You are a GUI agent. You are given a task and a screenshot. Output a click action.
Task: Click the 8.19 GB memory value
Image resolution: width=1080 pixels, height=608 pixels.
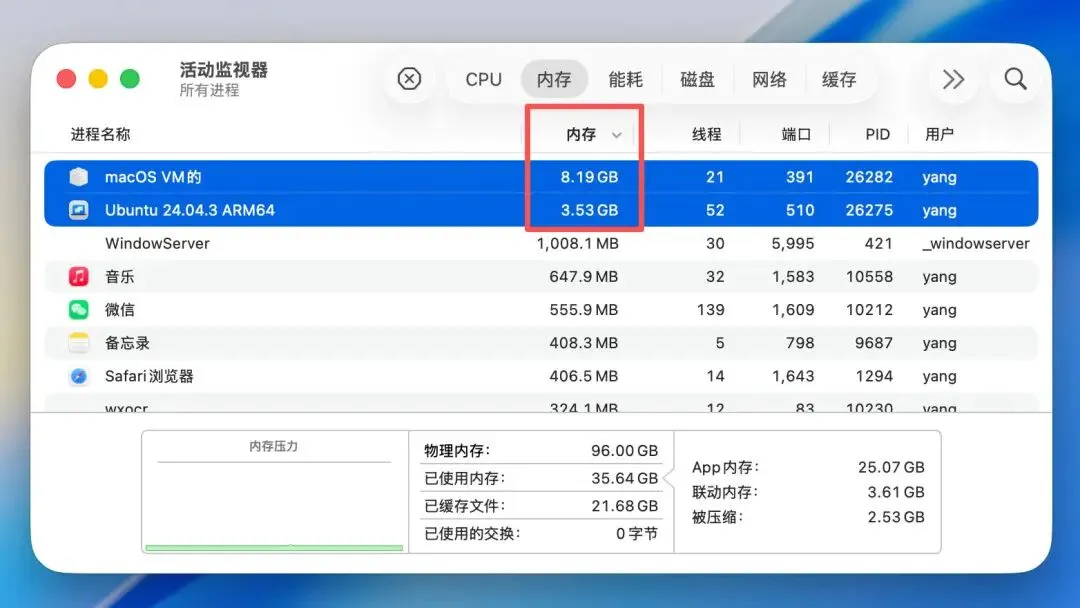[x=589, y=177]
